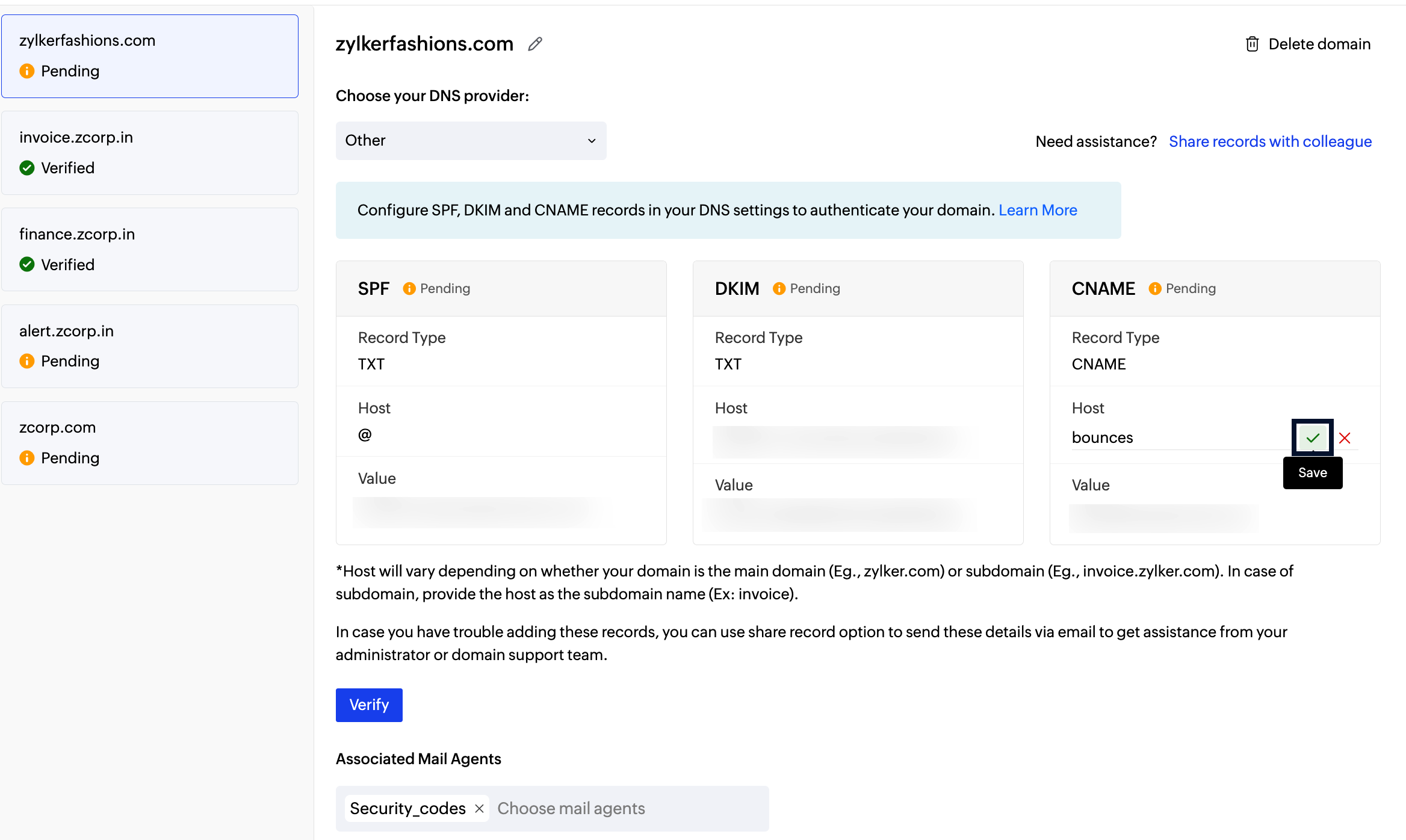Open Share records with colleague link
This screenshot has width=1406, height=840.
1270,141
